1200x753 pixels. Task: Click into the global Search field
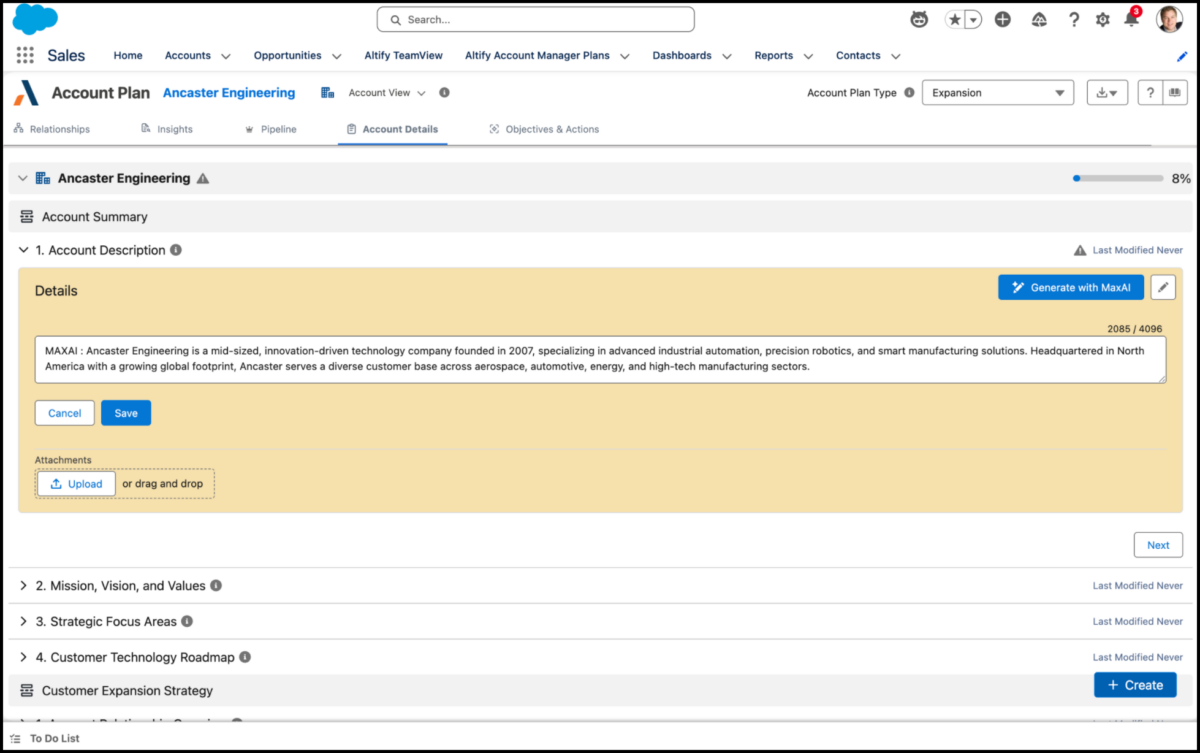click(x=535, y=19)
